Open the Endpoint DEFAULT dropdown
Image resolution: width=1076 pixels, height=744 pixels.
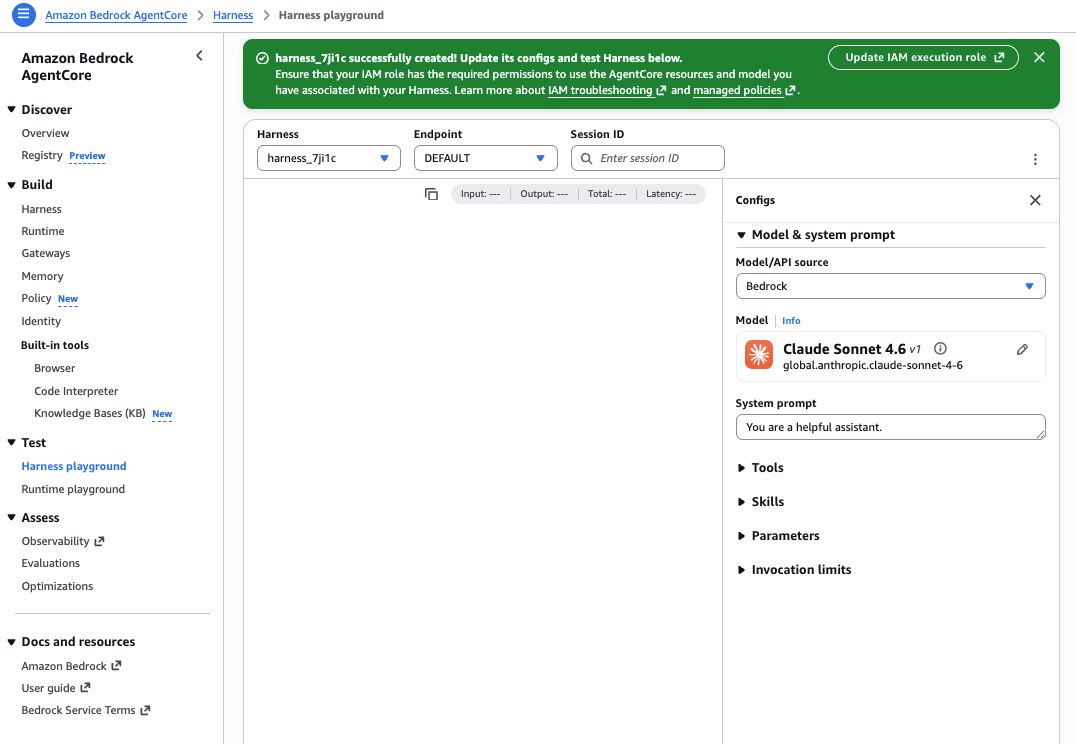485,158
